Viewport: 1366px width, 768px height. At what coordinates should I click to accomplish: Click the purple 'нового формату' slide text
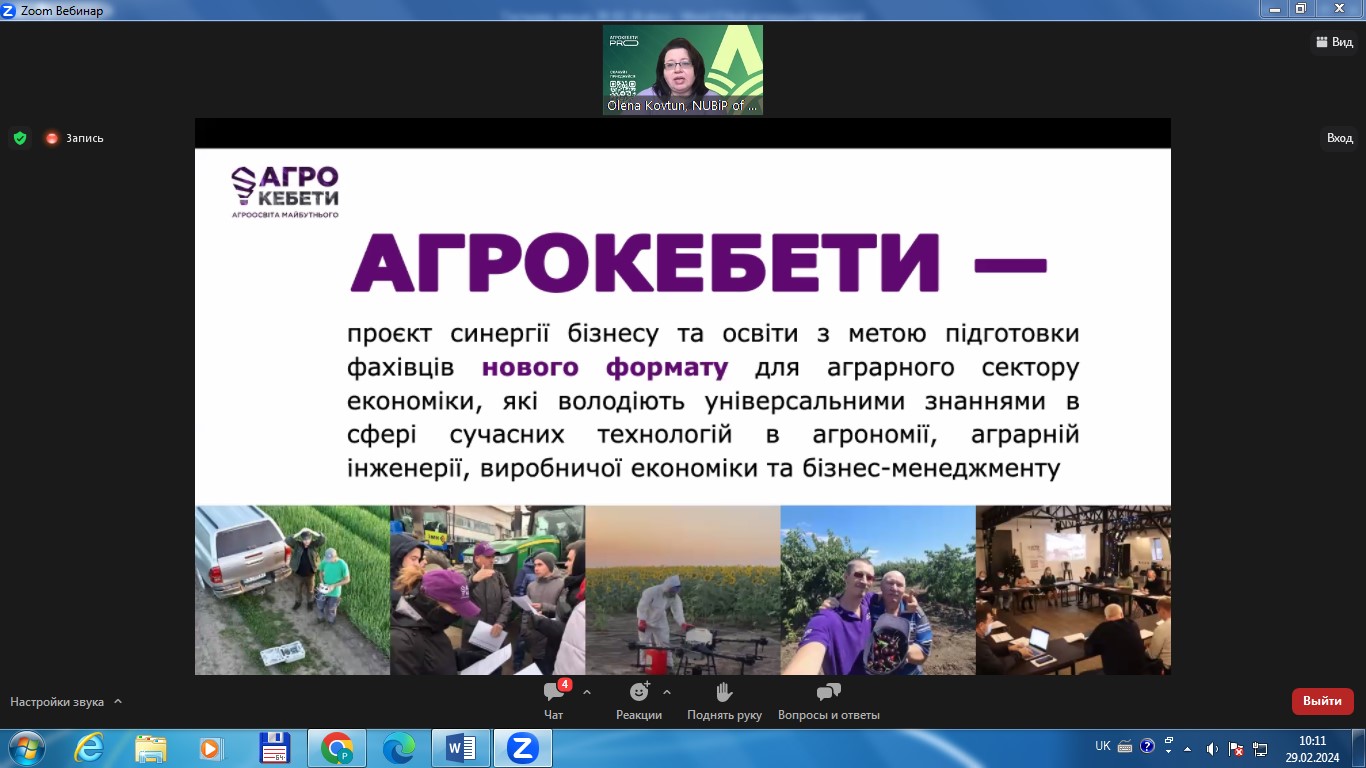[605, 367]
